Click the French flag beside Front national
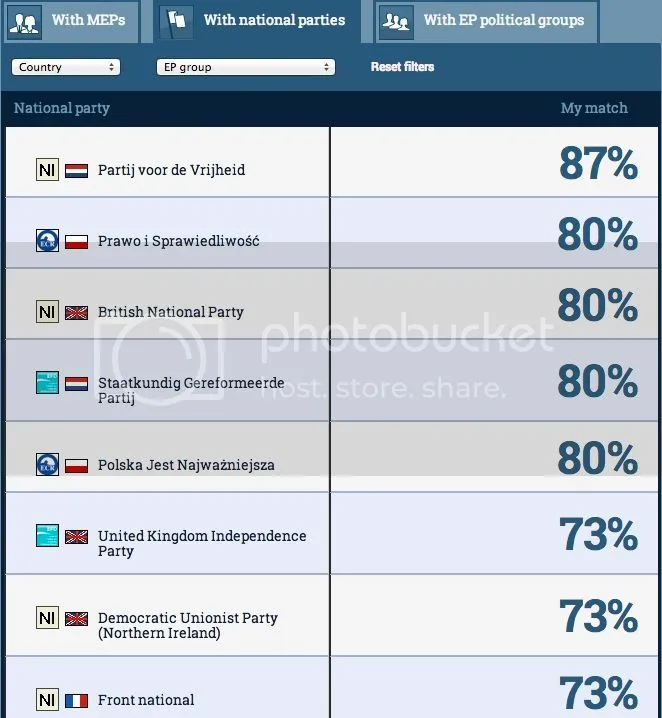This screenshot has height=718, width=662. [76, 700]
